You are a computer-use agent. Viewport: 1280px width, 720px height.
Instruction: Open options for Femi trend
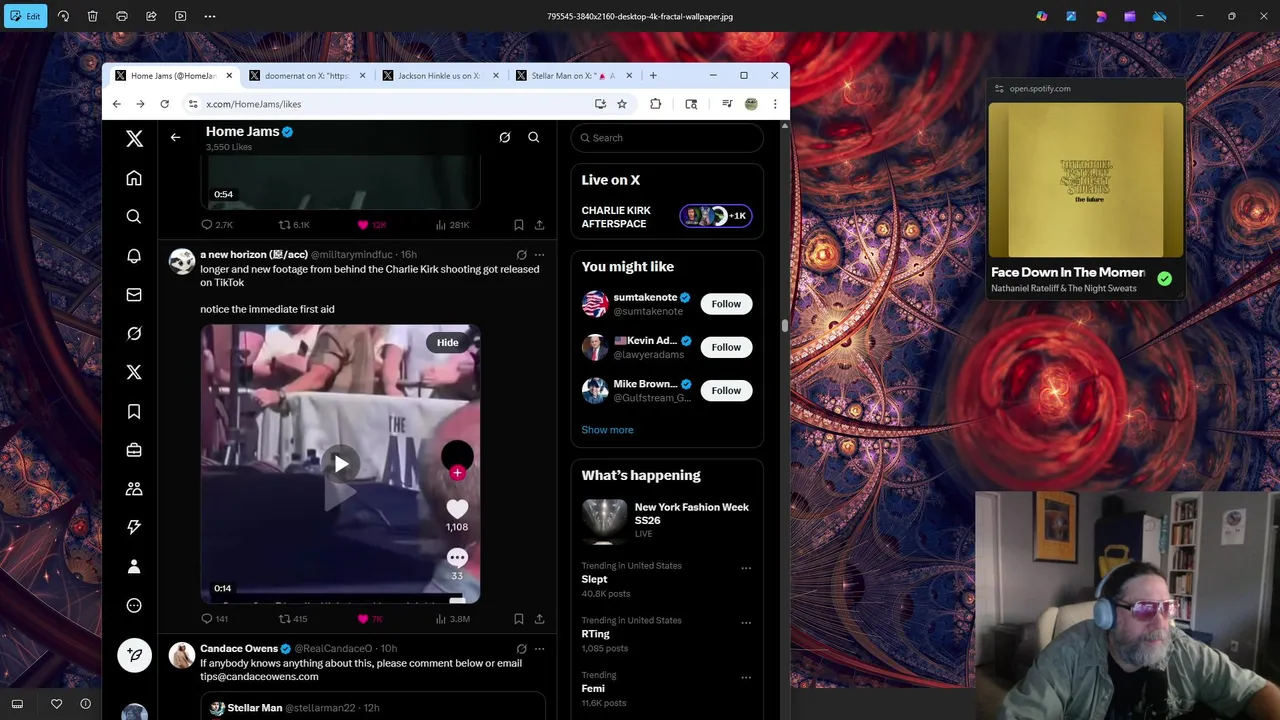(x=746, y=677)
